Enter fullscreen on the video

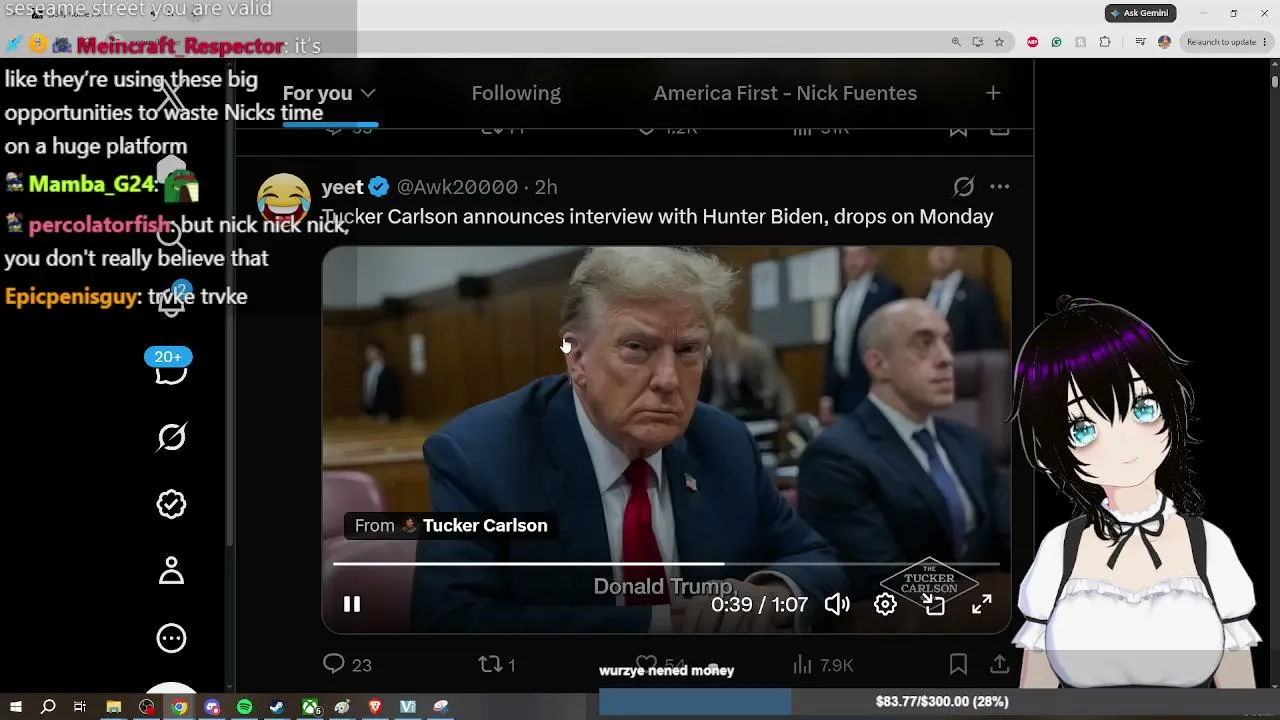coord(982,604)
